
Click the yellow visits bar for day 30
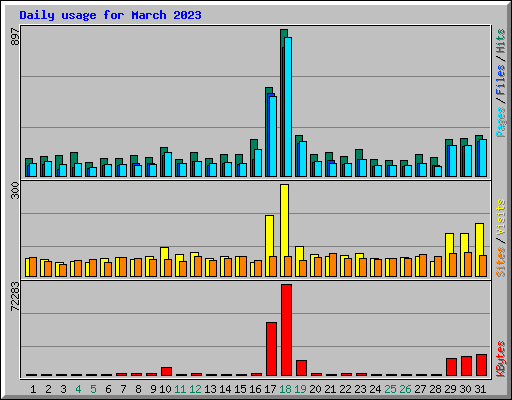464,243
